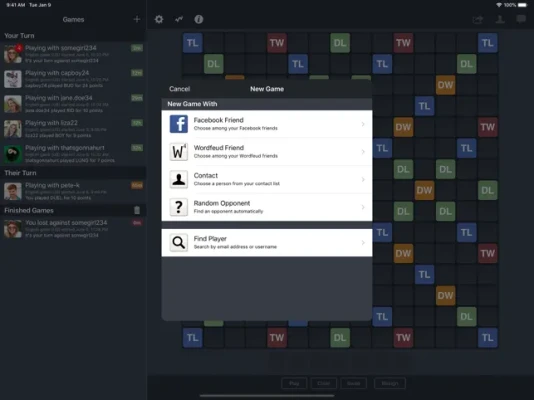Tap the magnifier Find Player icon
The height and width of the screenshot is (400, 534).
point(179,242)
